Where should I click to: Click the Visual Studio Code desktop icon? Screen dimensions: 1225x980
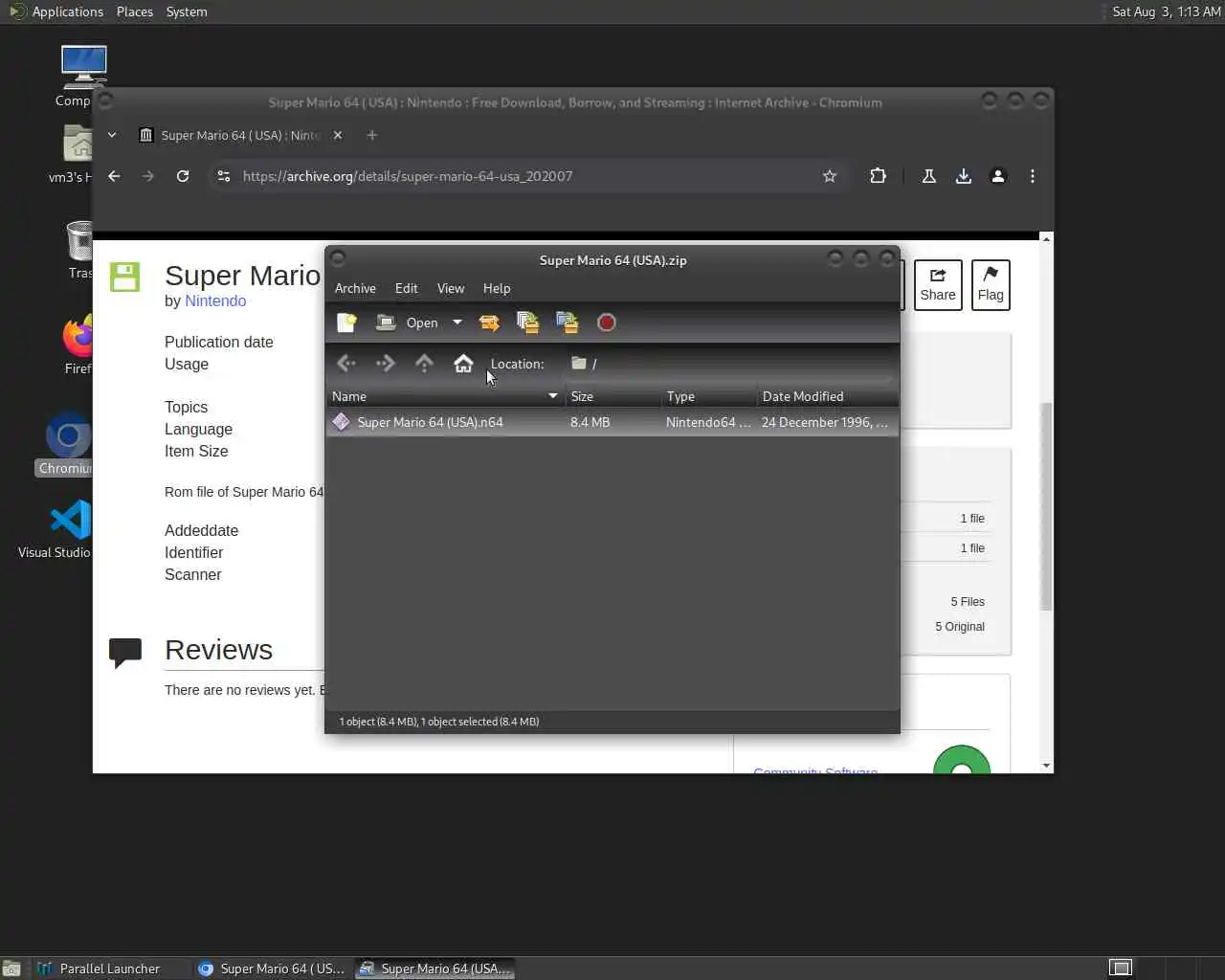70,528
